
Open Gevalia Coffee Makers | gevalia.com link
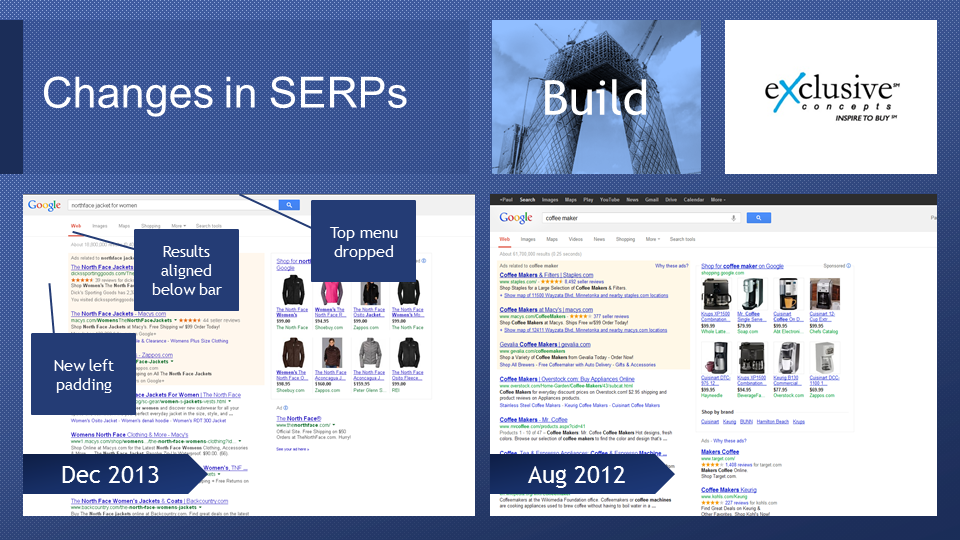tap(545, 344)
